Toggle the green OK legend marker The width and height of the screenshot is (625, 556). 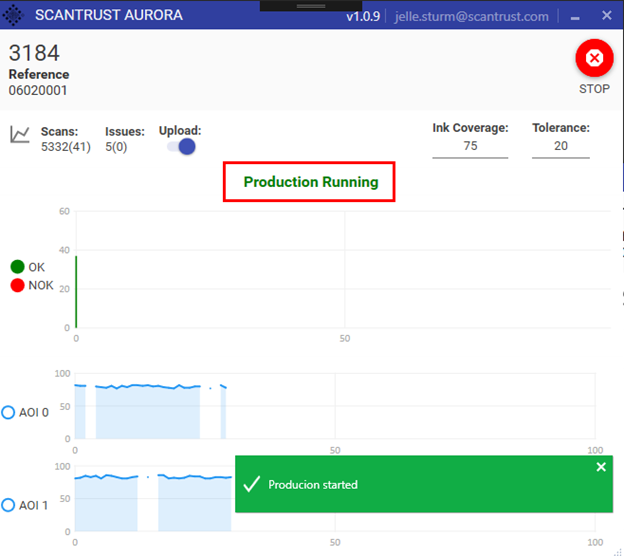click(x=18, y=267)
